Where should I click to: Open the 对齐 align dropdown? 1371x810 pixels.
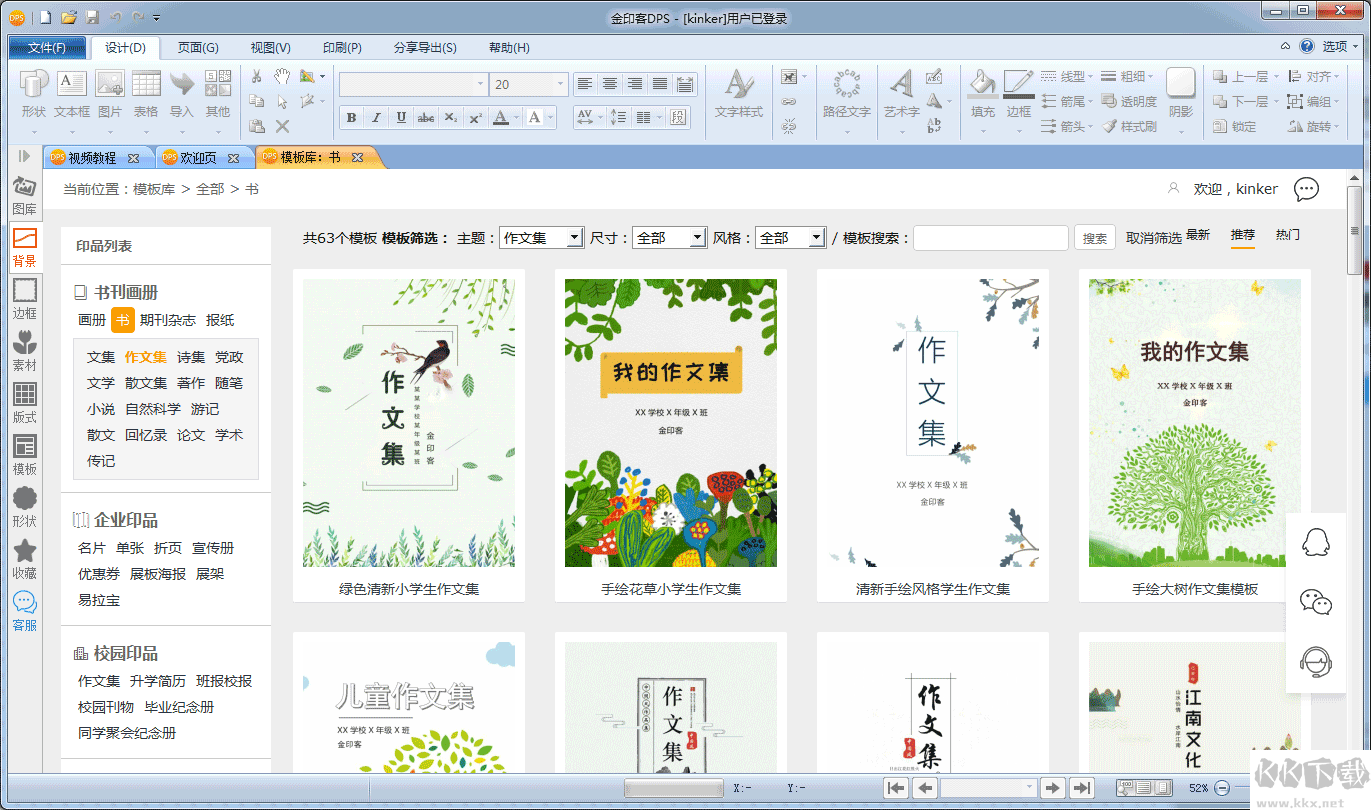(1312, 76)
